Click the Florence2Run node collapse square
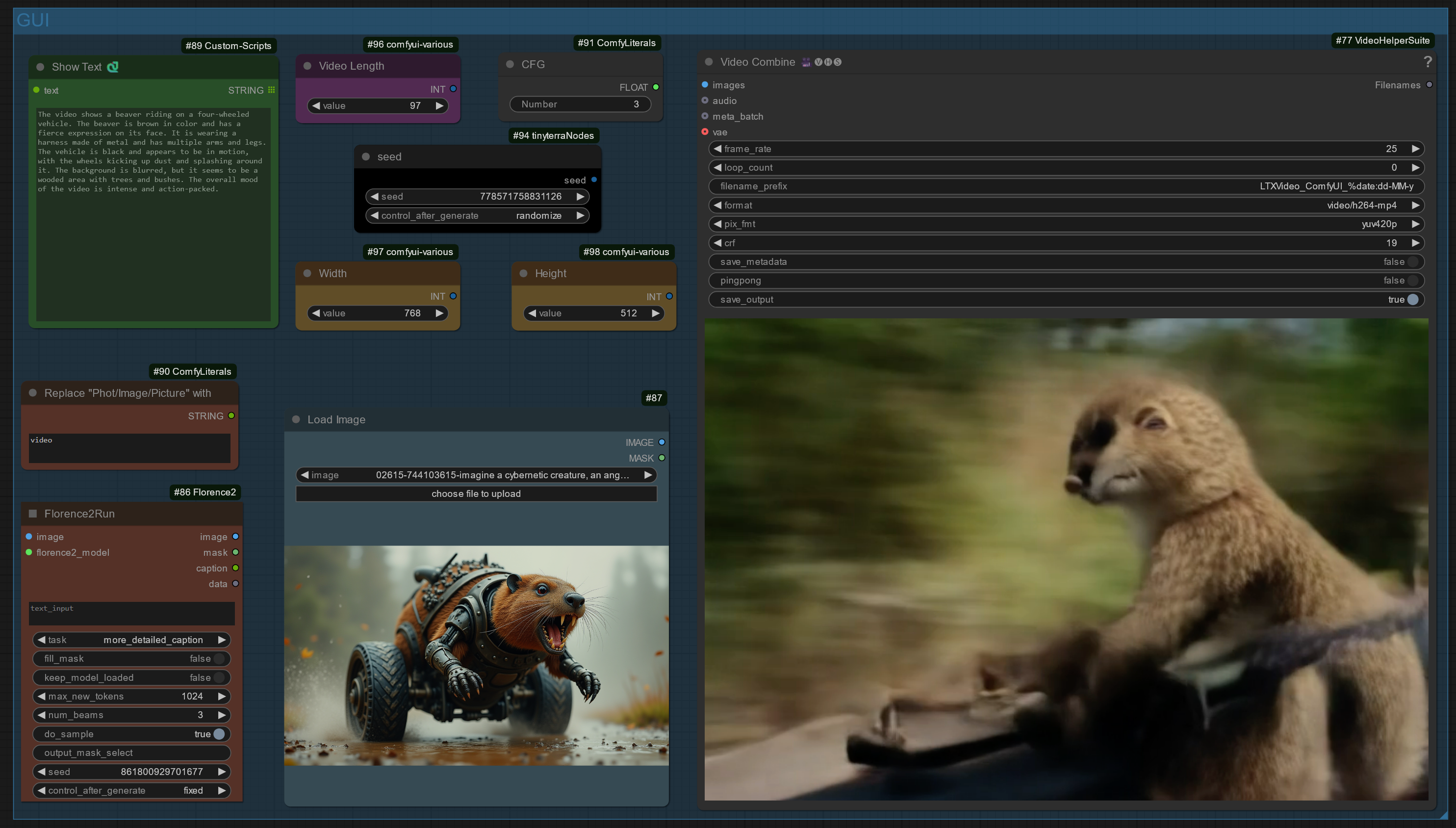Viewport: 1456px width, 828px height. click(33, 514)
